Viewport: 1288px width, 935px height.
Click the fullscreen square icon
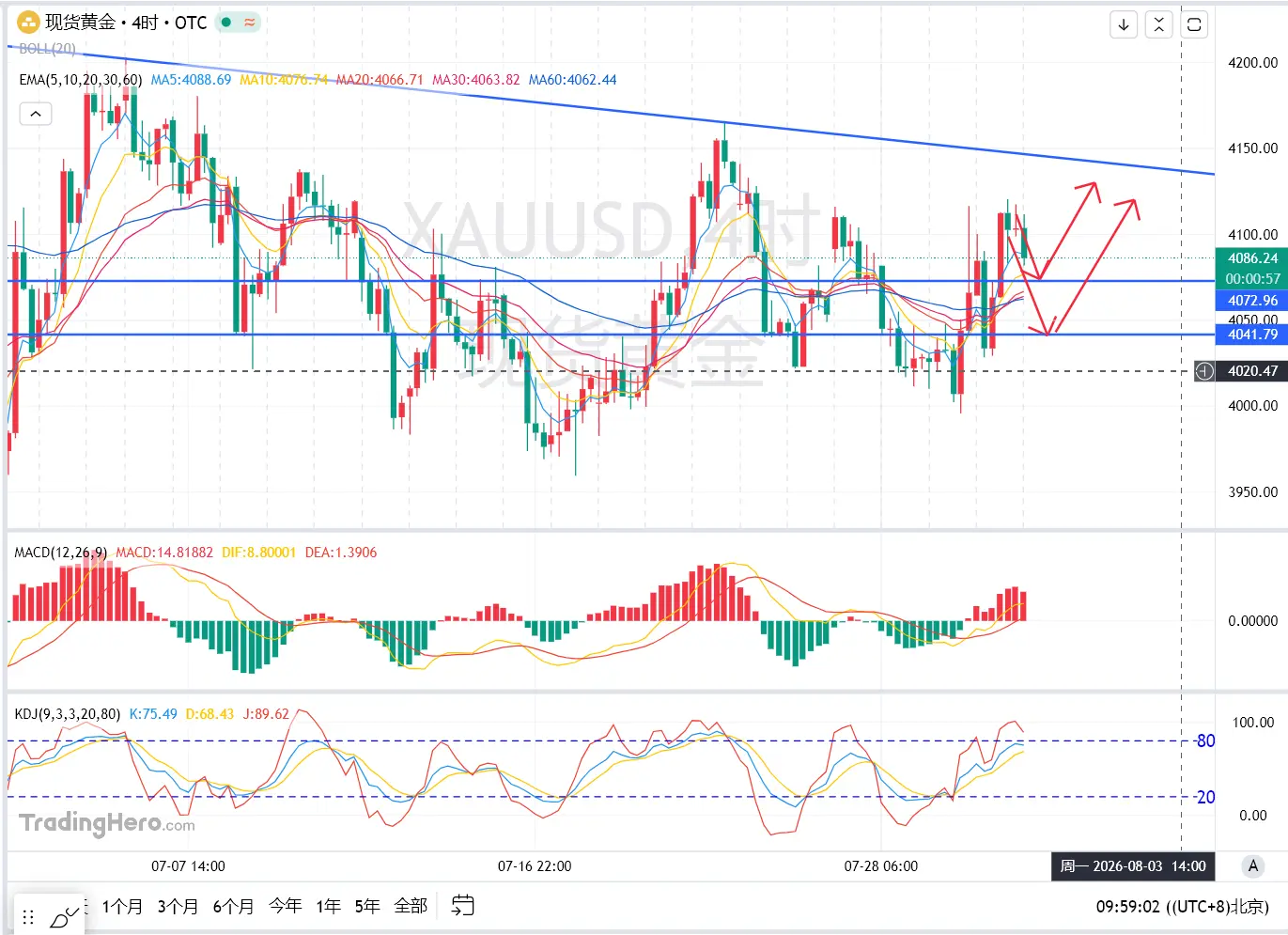1194,24
